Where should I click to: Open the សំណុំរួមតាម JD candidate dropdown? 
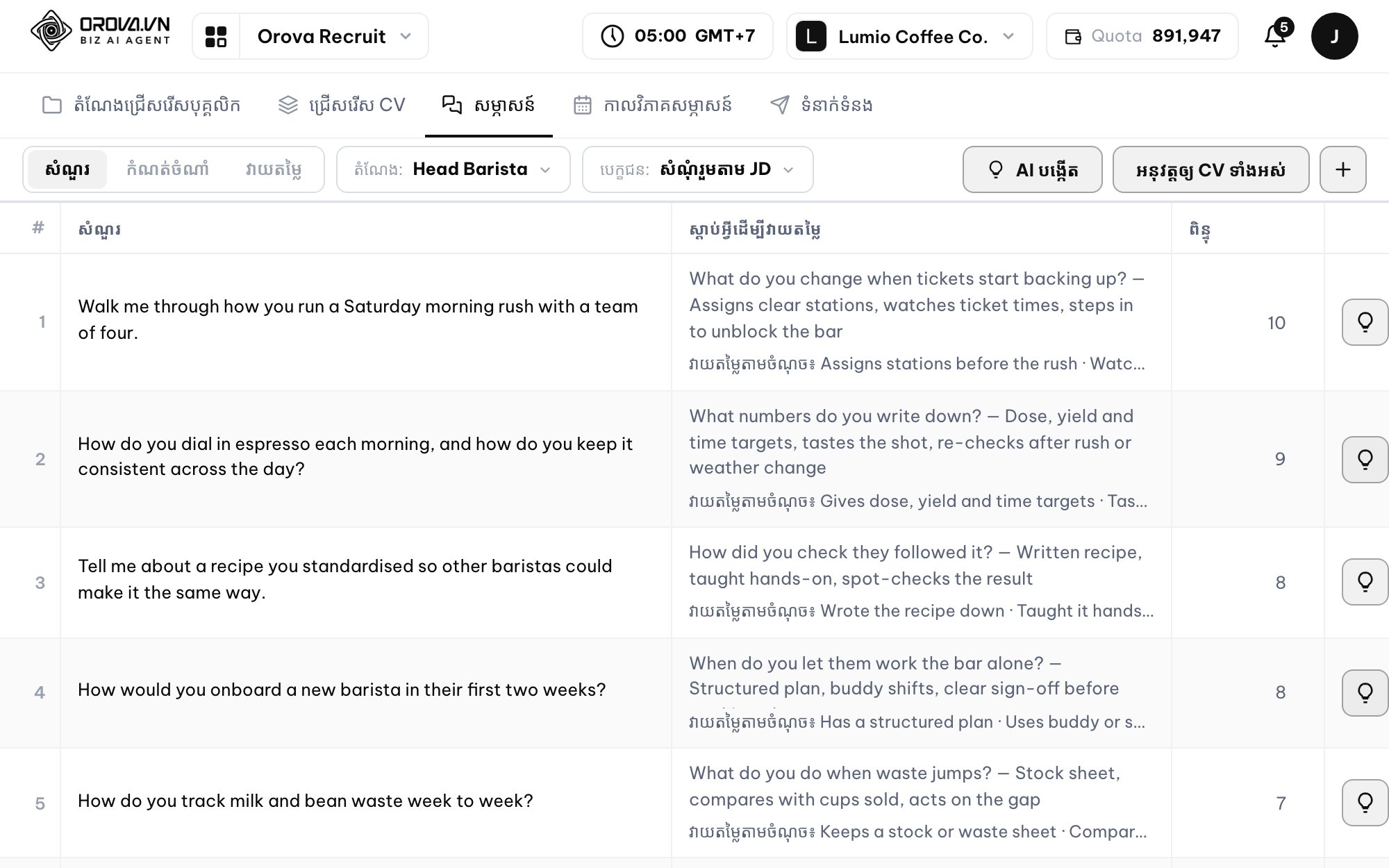[697, 169]
